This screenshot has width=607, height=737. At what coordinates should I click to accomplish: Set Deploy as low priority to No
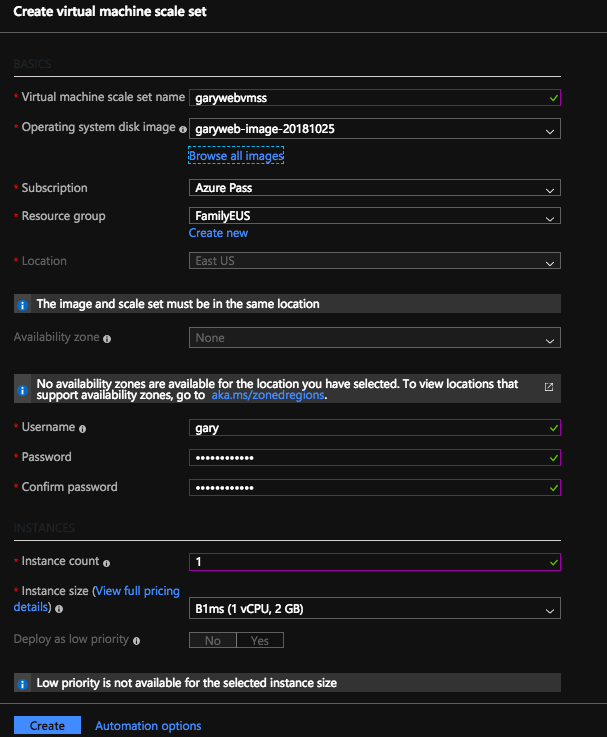[213, 640]
